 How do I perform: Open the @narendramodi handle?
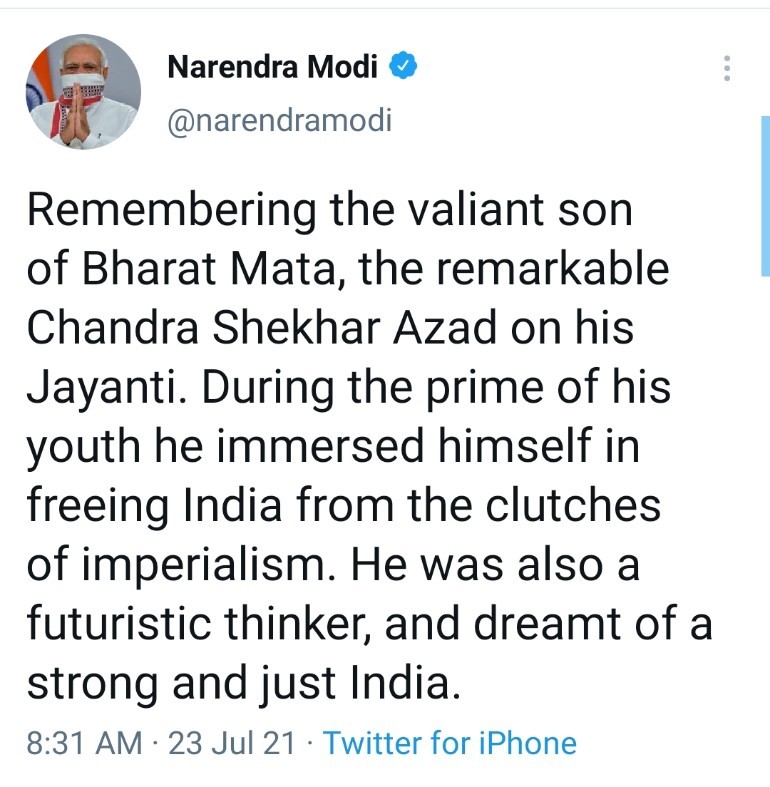point(279,121)
